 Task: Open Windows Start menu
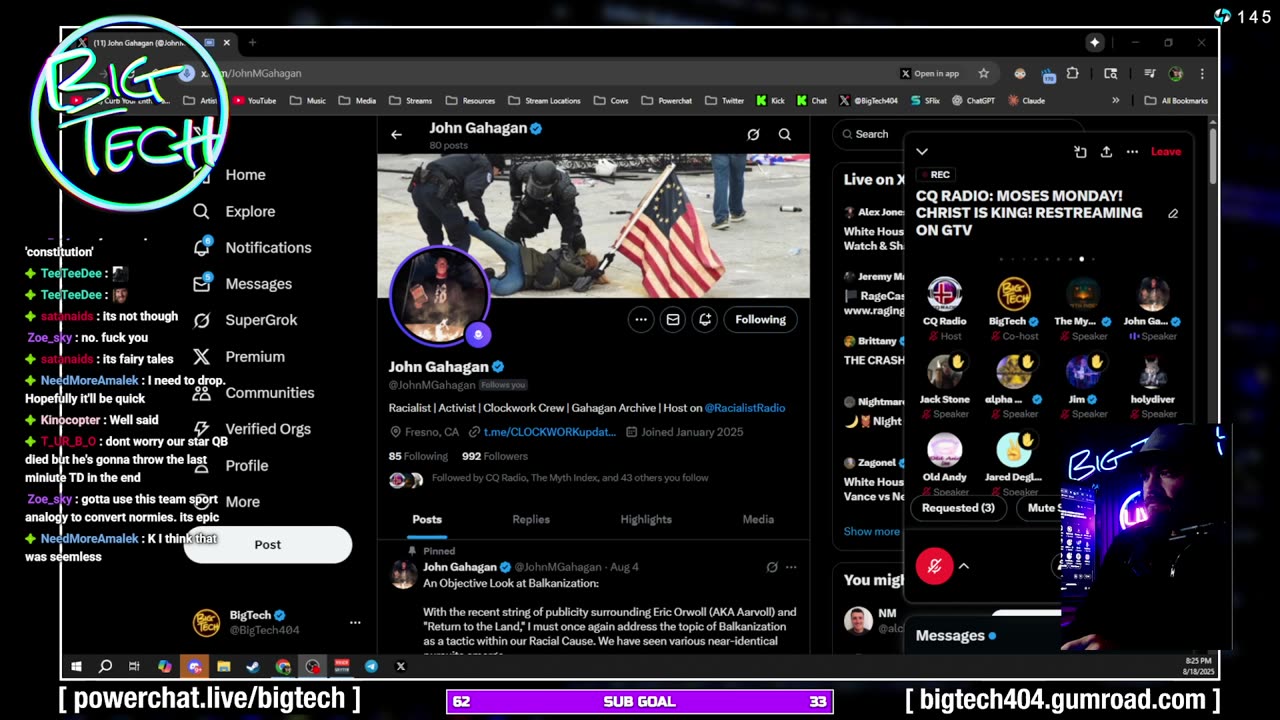point(76,666)
